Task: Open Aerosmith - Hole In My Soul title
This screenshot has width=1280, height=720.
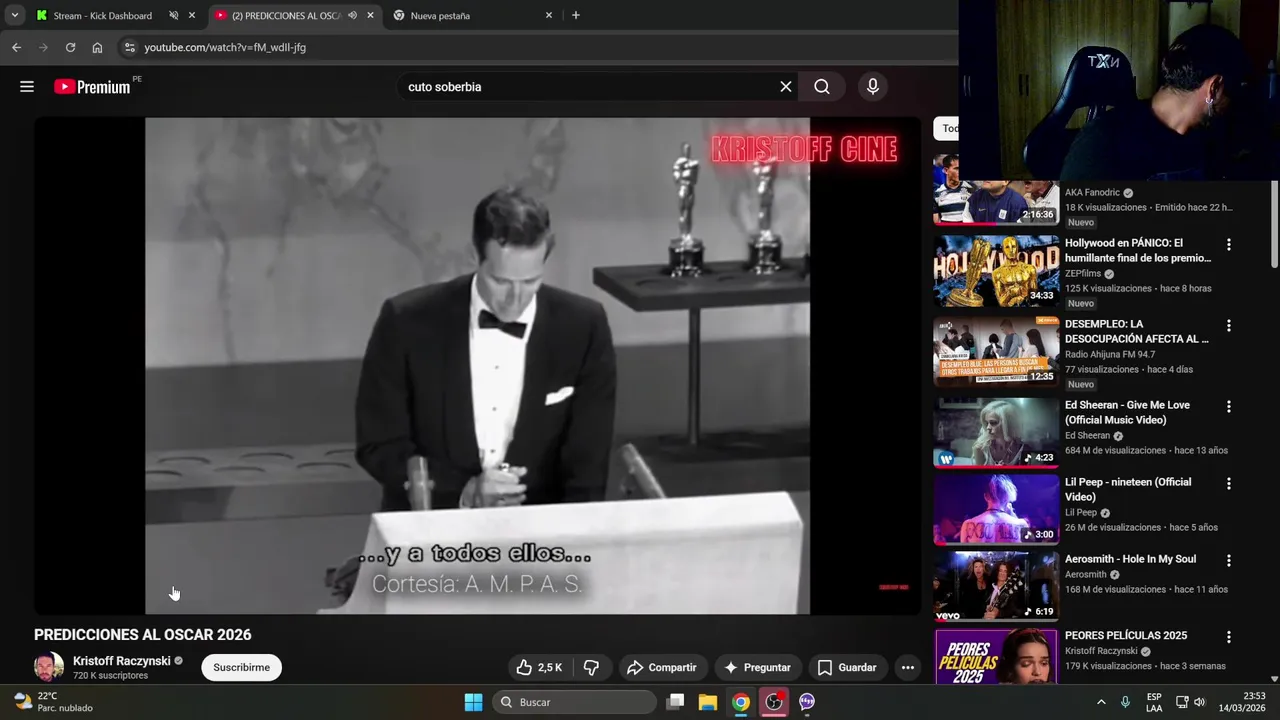Action: coord(1130,559)
